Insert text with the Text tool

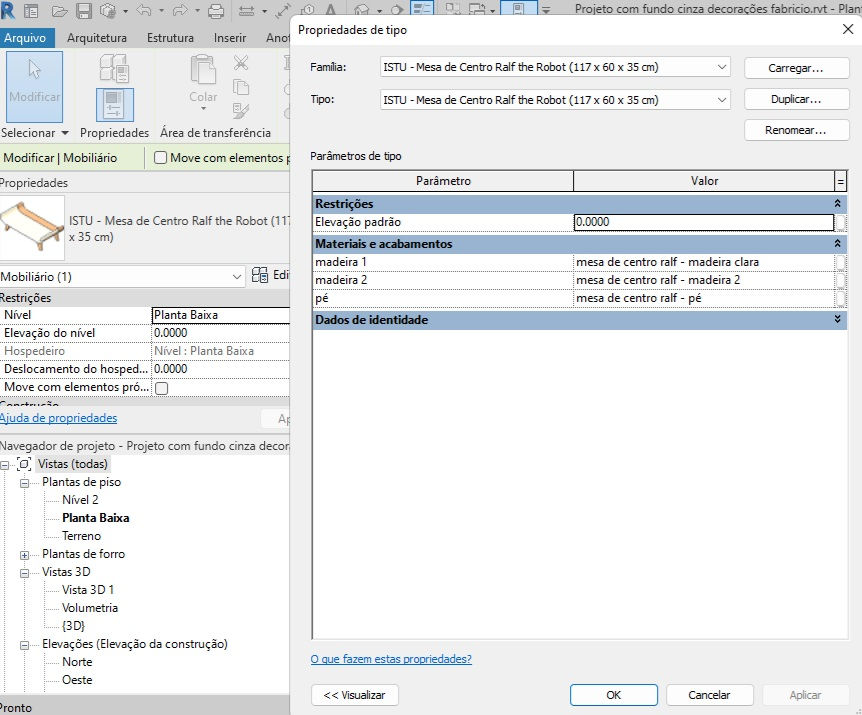click(x=330, y=10)
